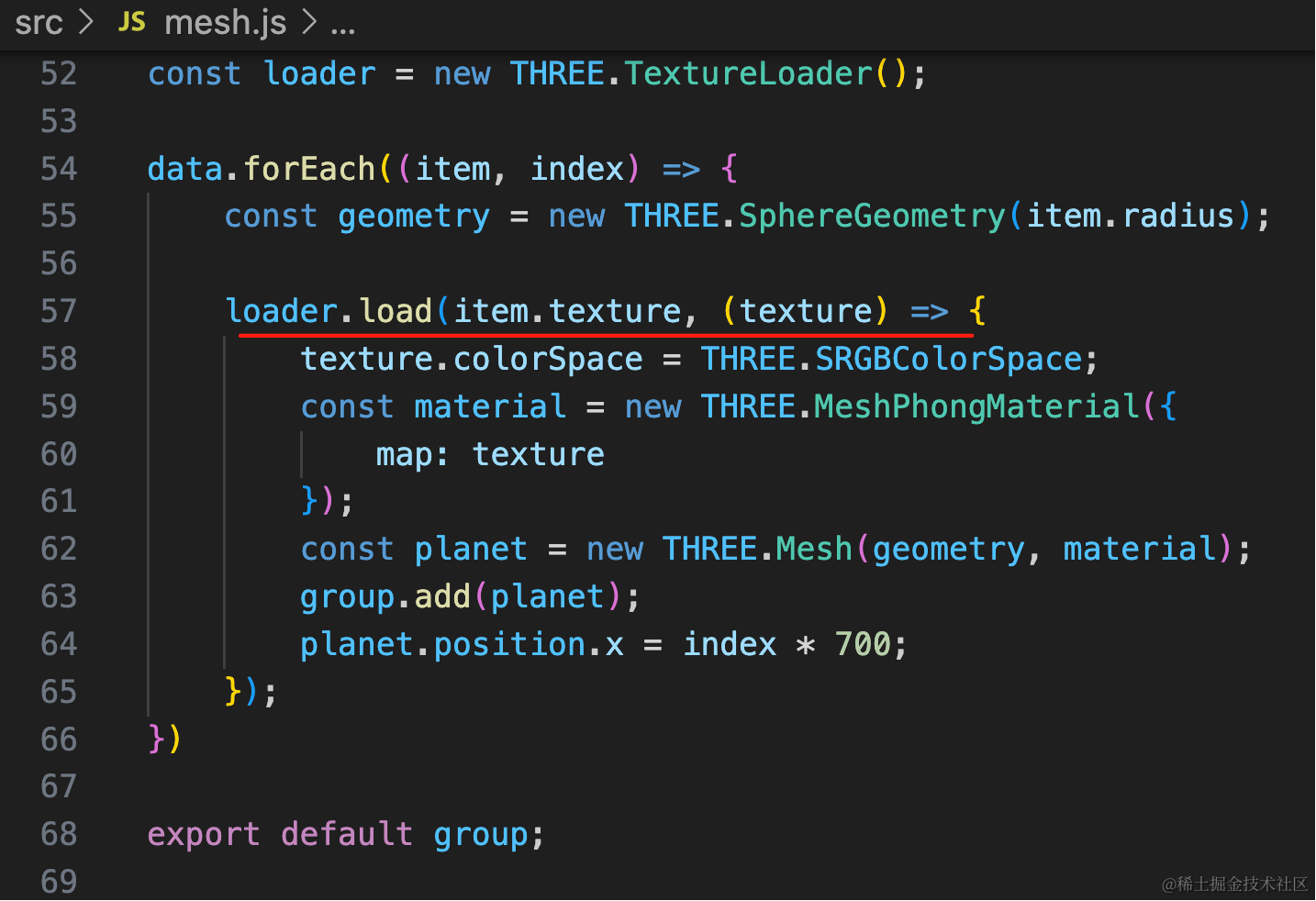Viewport: 1316px width, 901px height.
Task: Click the src breadcrumb segment
Action: (x=39, y=22)
